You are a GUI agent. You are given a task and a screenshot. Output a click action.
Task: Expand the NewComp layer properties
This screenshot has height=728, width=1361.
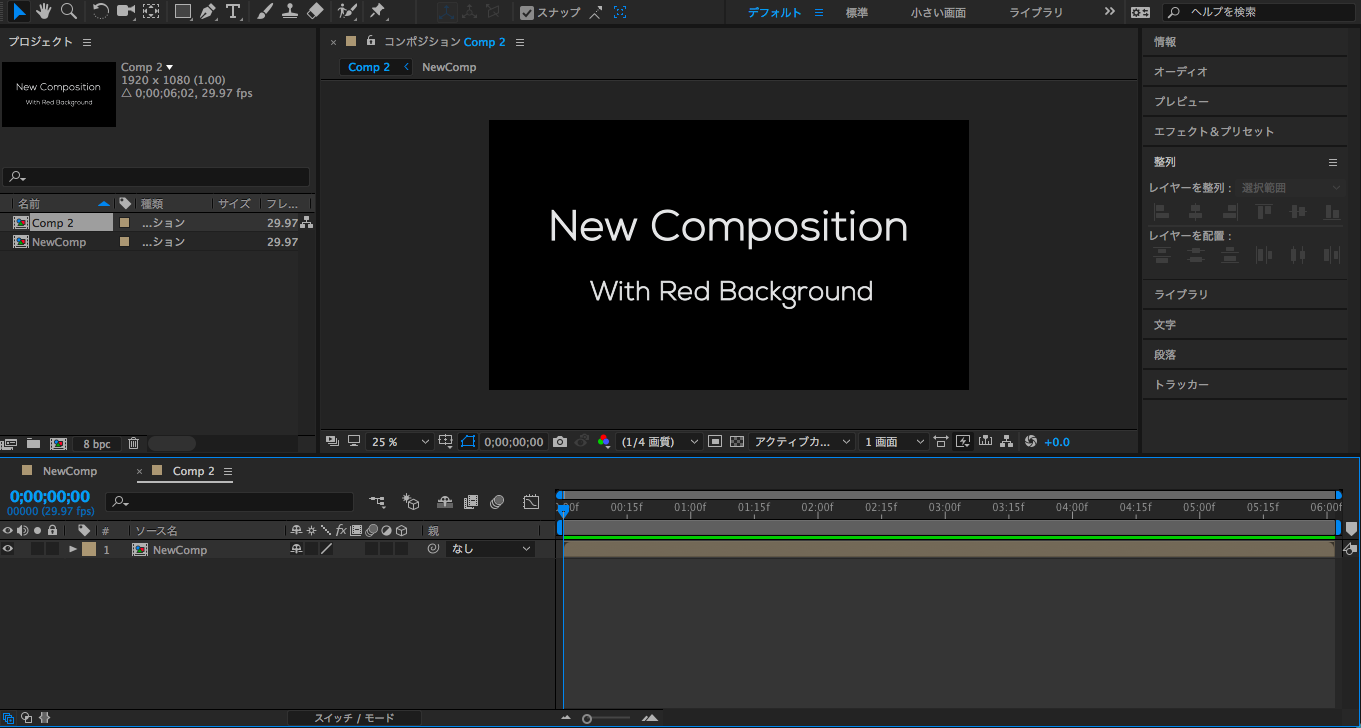73,549
